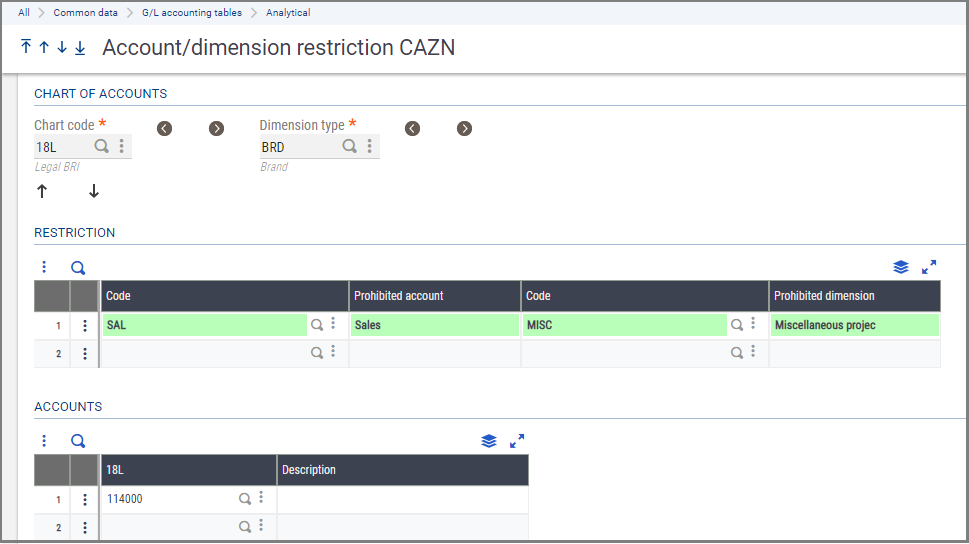Select the SAL code cell

(x=205, y=325)
